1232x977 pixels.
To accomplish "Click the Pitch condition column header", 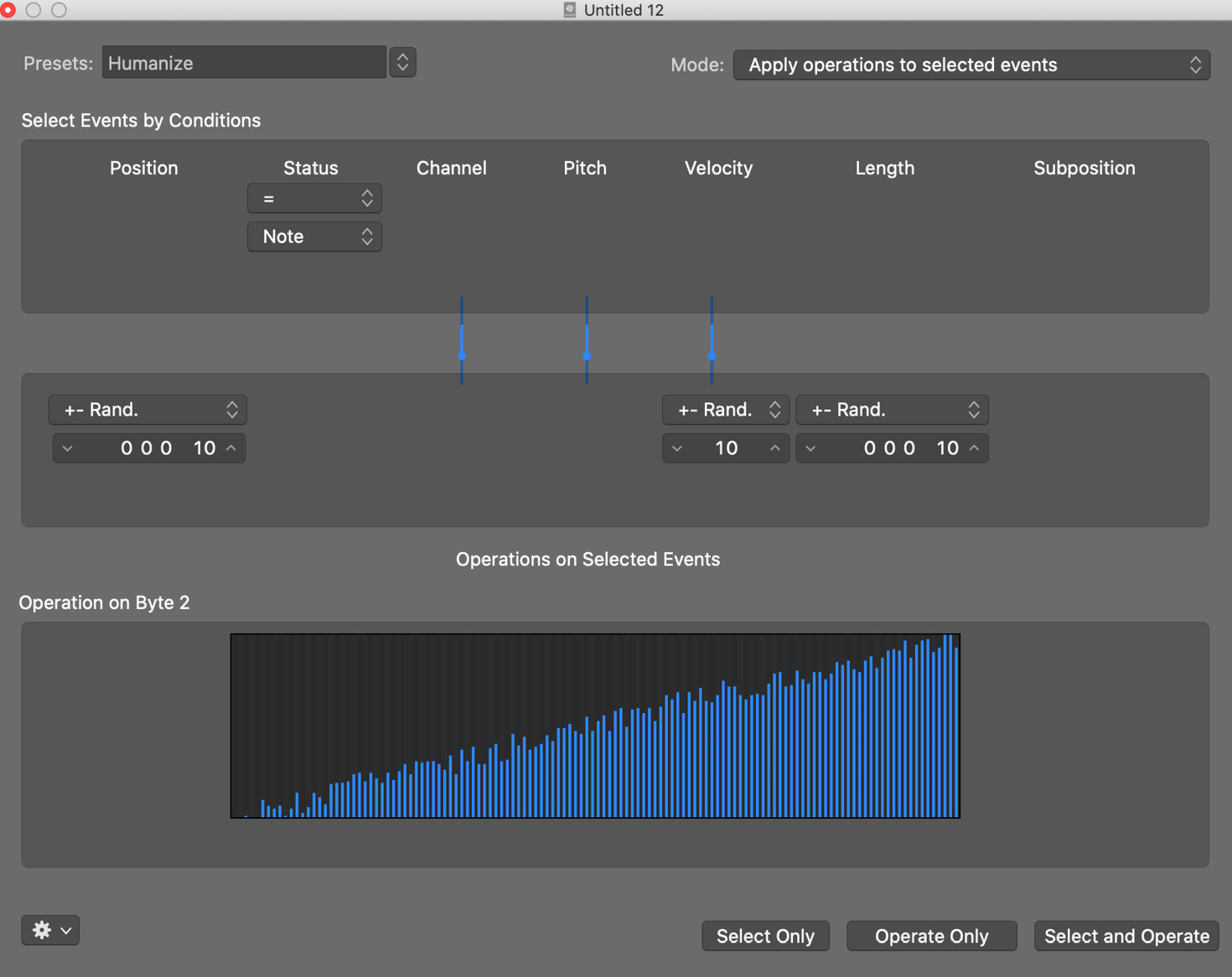I will click(x=585, y=168).
